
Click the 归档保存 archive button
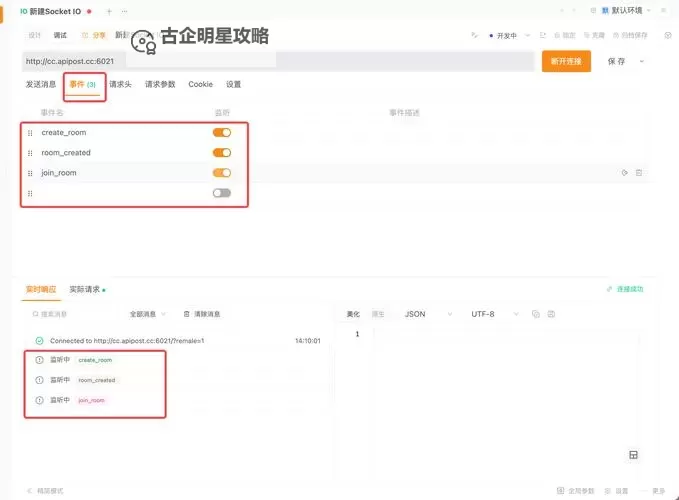coord(630,35)
